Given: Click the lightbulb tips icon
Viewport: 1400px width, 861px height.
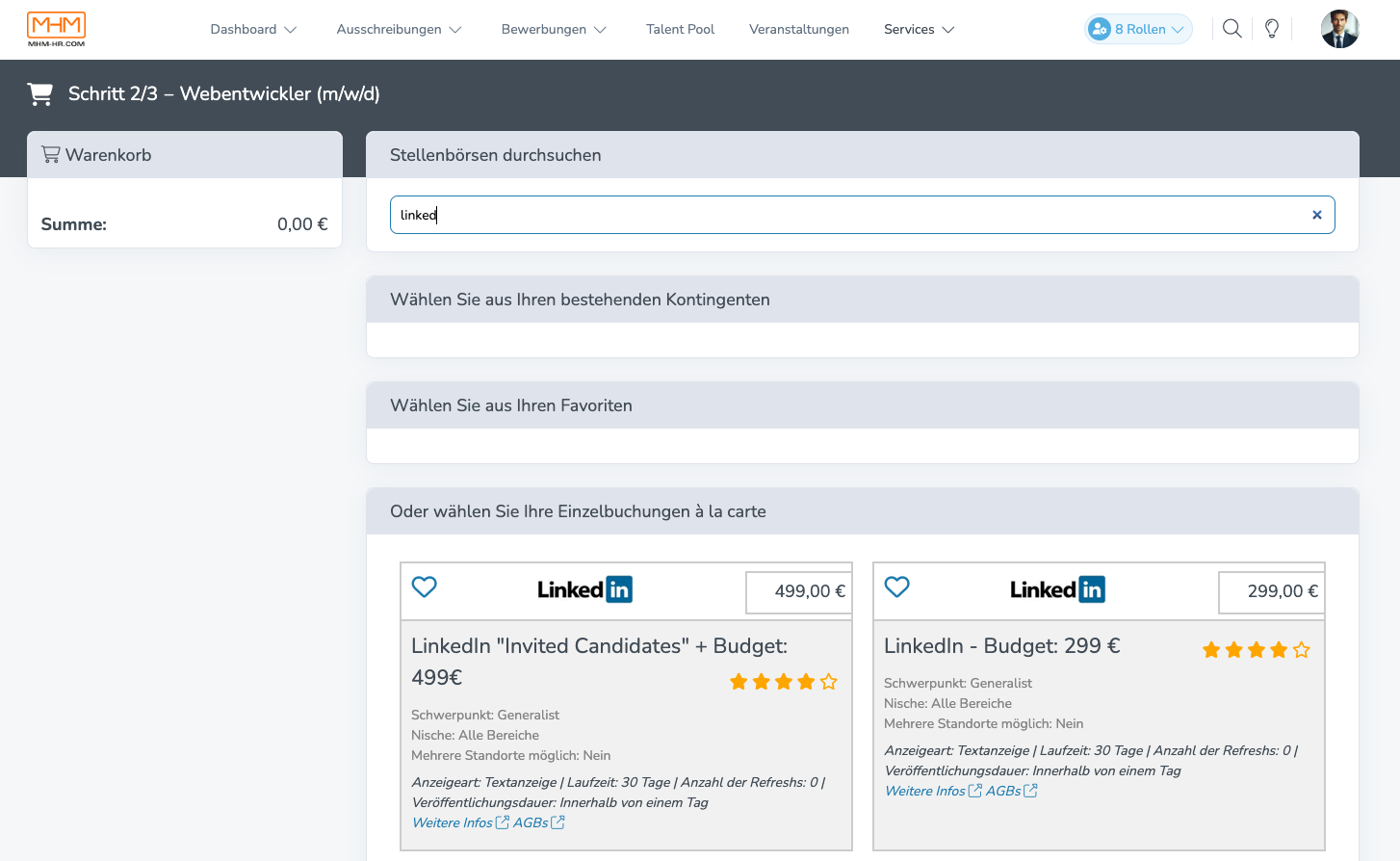Looking at the screenshot, I should pos(1272,29).
